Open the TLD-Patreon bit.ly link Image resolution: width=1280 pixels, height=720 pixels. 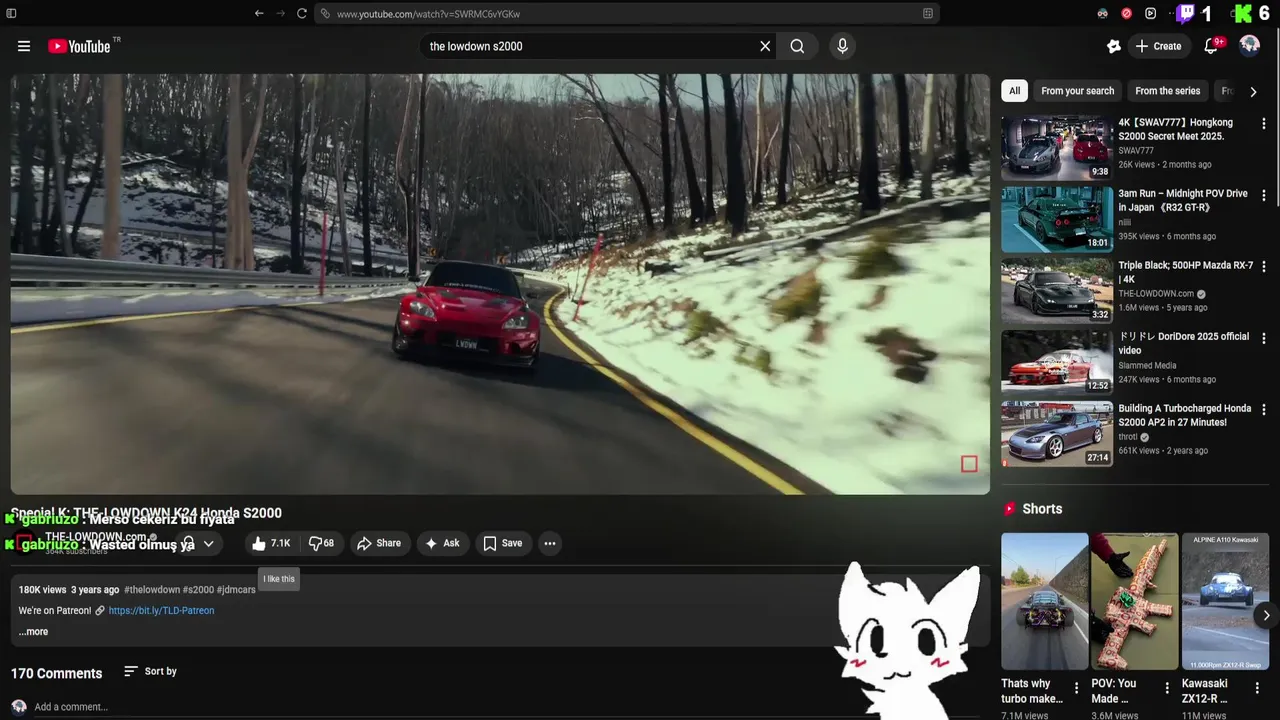pyautogui.click(x=161, y=610)
